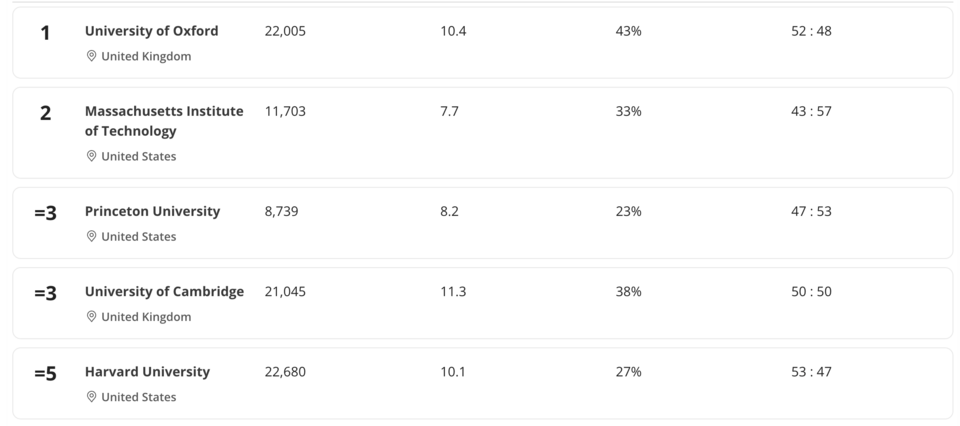Viewport: 960px width, 426px height.
Task: Click the location pin under Massachusetts Institute of Technology
Action: (x=91, y=157)
